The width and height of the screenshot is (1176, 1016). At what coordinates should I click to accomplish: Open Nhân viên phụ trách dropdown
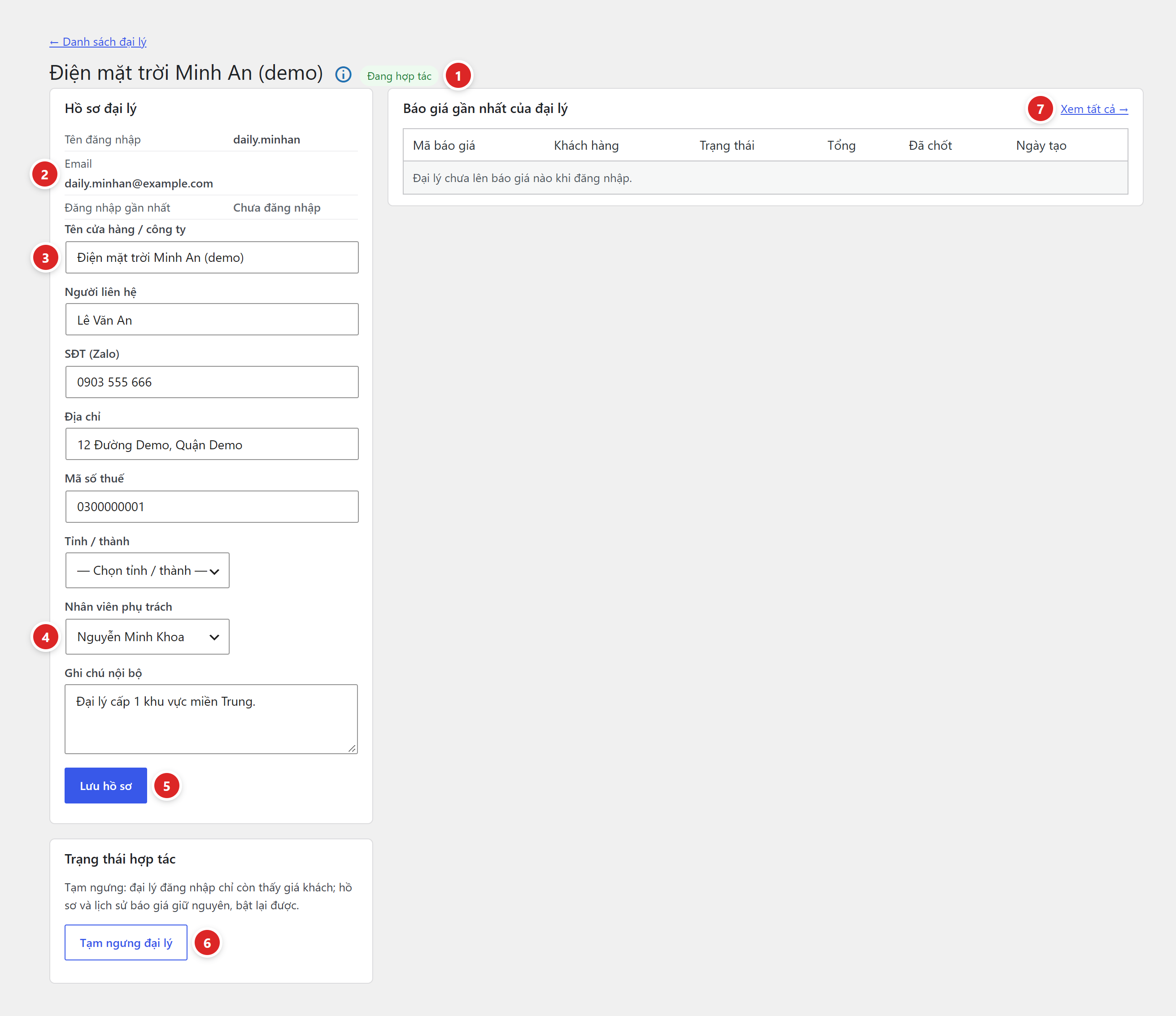coord(148,637)
